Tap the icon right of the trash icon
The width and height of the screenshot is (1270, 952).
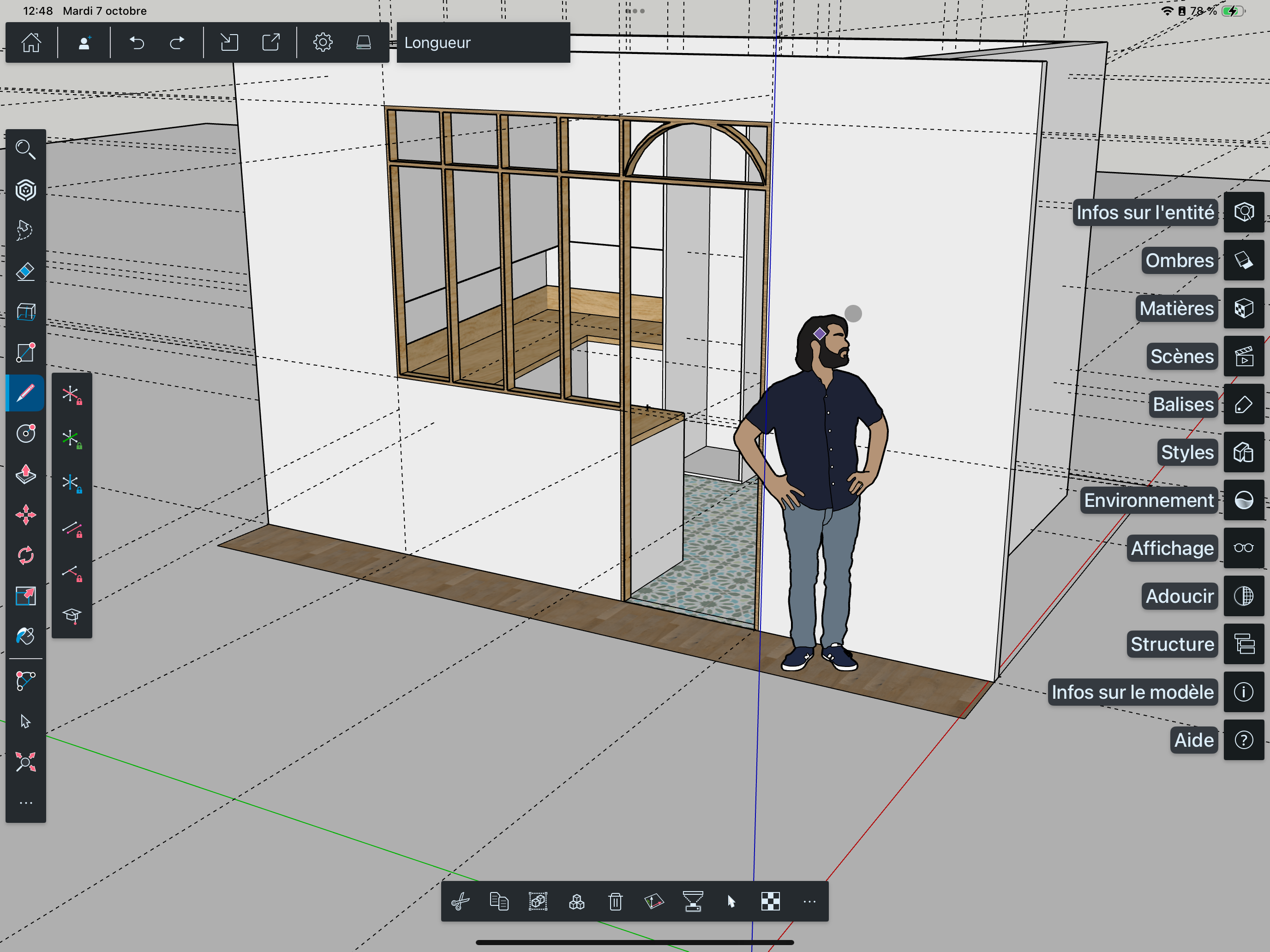click(x=654, y=902)
